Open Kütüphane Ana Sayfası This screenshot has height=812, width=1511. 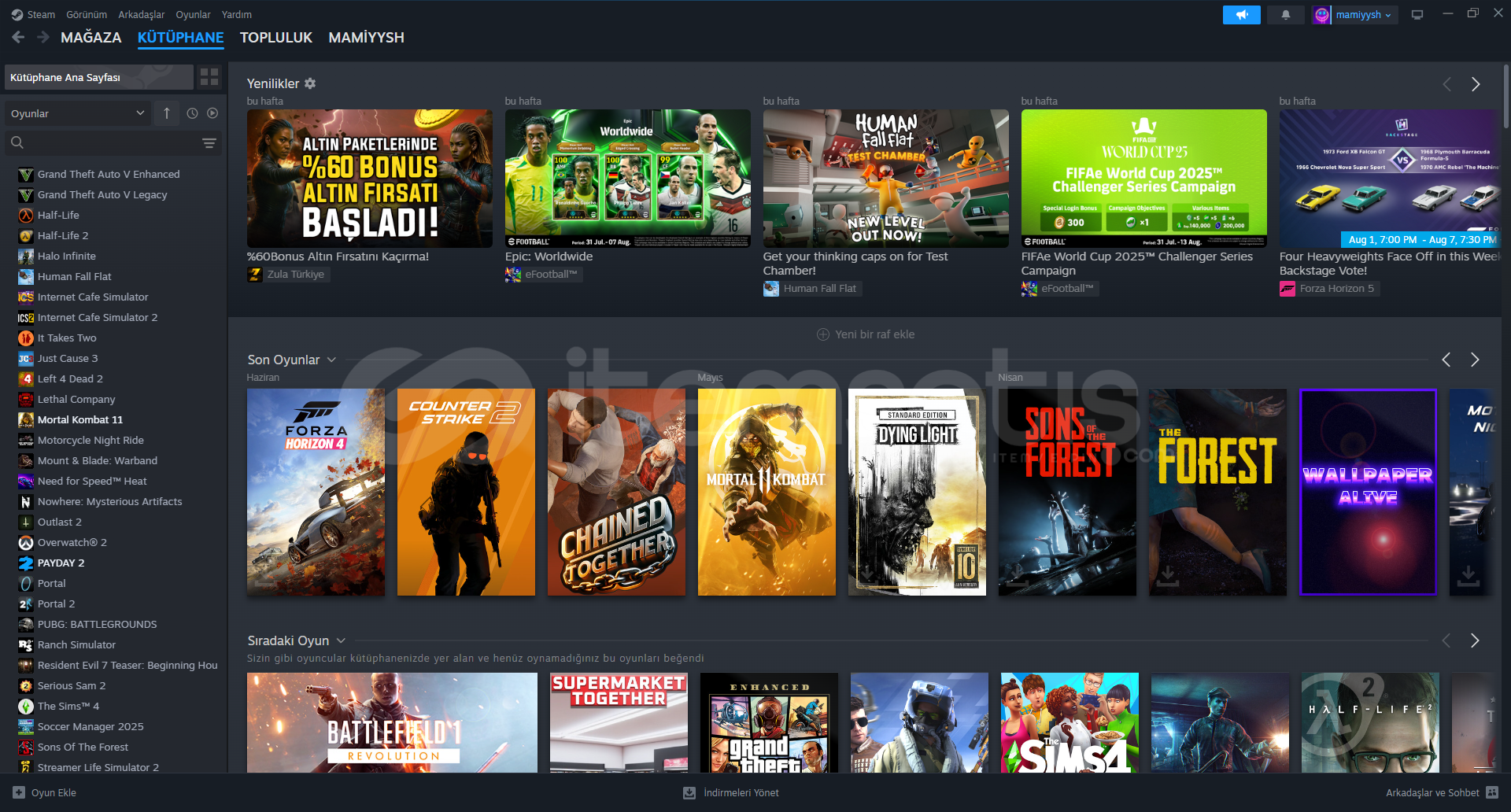coord(99,77)
